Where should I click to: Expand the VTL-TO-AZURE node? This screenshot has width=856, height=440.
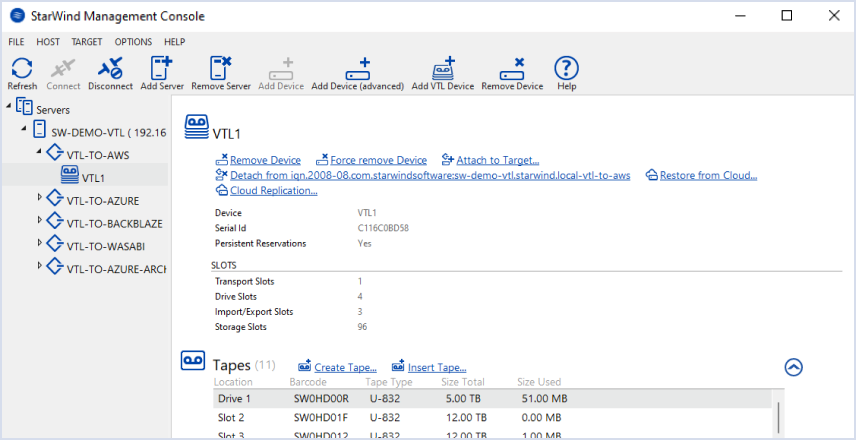coord(39,197)
